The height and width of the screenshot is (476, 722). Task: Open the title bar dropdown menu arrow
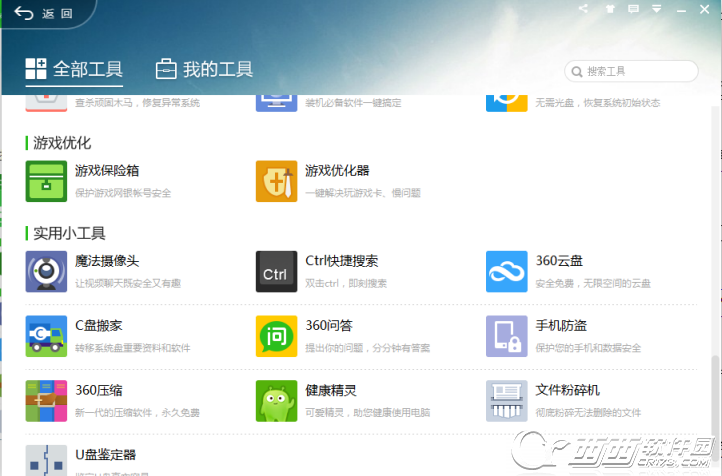tap(657, 9)
